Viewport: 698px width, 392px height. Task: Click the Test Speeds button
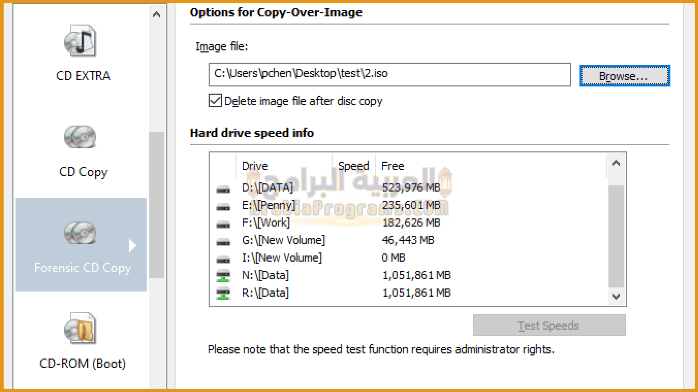pyautogui.click(x=549, y=325)
